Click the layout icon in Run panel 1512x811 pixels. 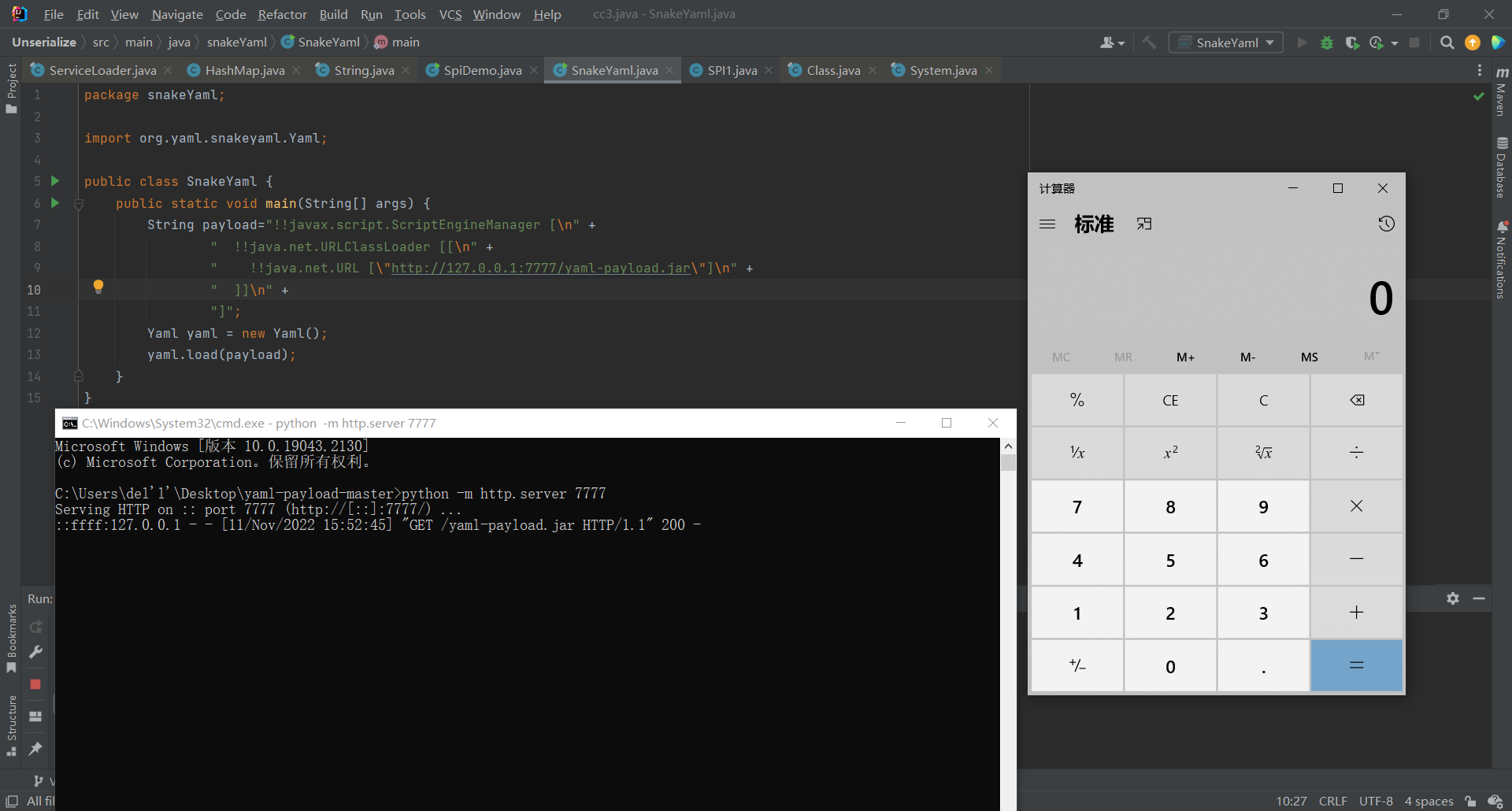(x=35, y=717)
